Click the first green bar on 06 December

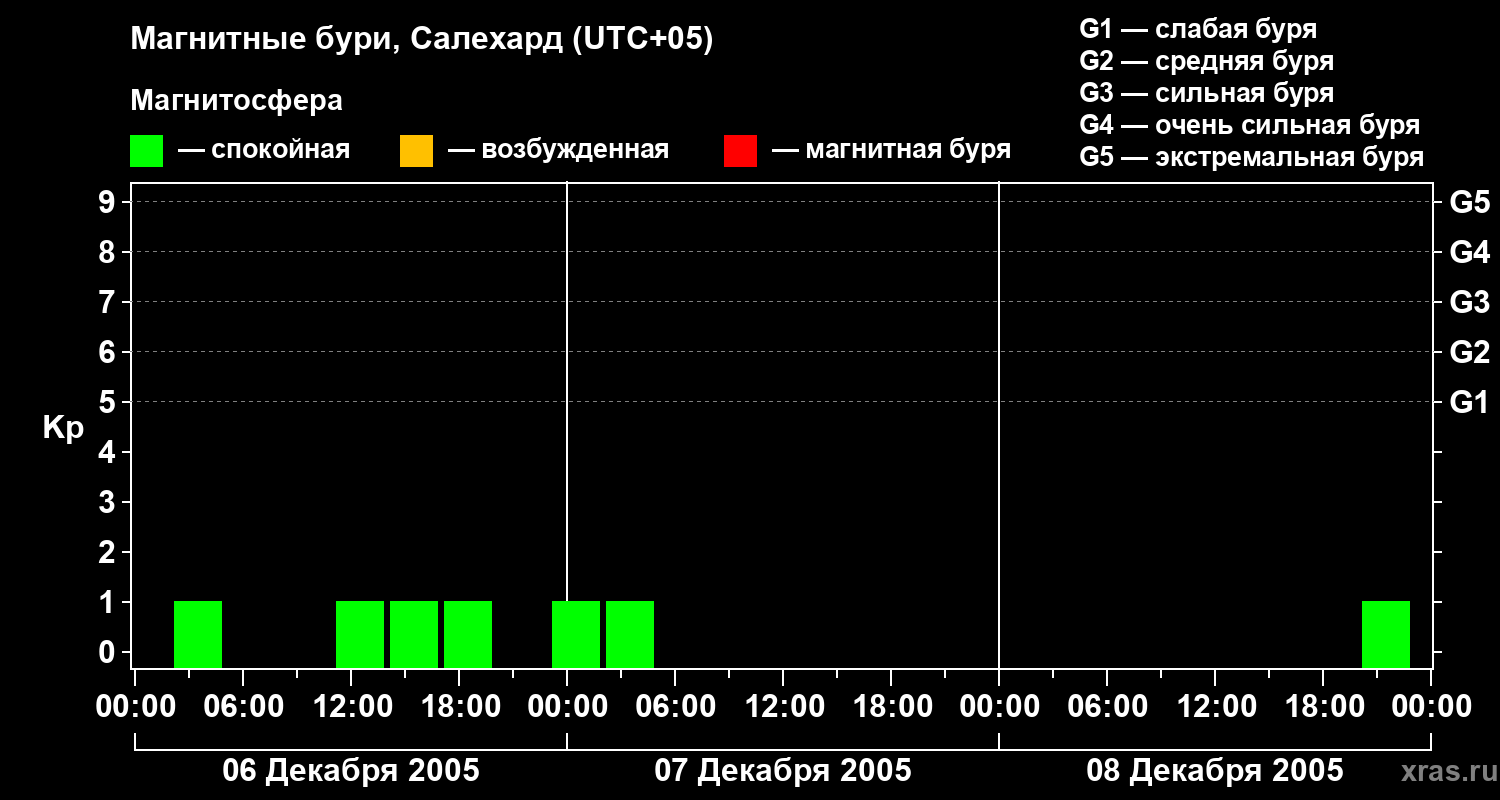(x=198, y=634)
